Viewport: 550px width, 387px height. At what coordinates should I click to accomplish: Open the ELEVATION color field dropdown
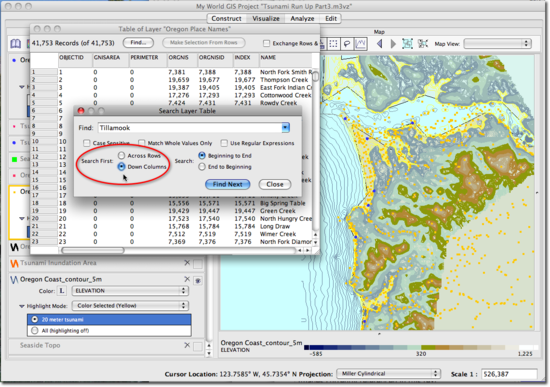(130, 291)
